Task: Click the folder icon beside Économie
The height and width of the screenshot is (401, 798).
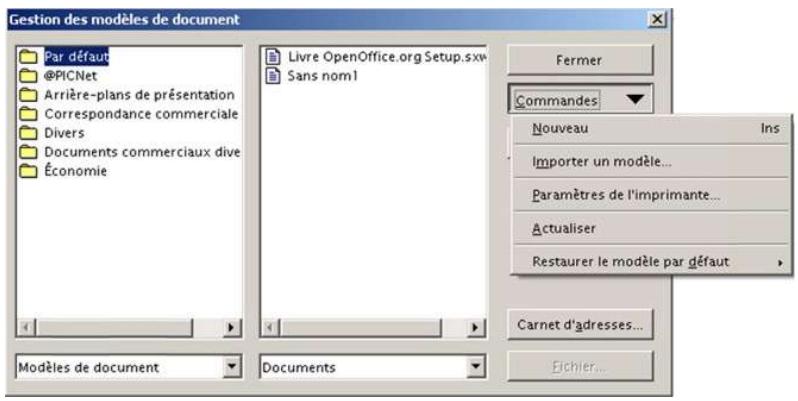Action: [x=28, y=171]
